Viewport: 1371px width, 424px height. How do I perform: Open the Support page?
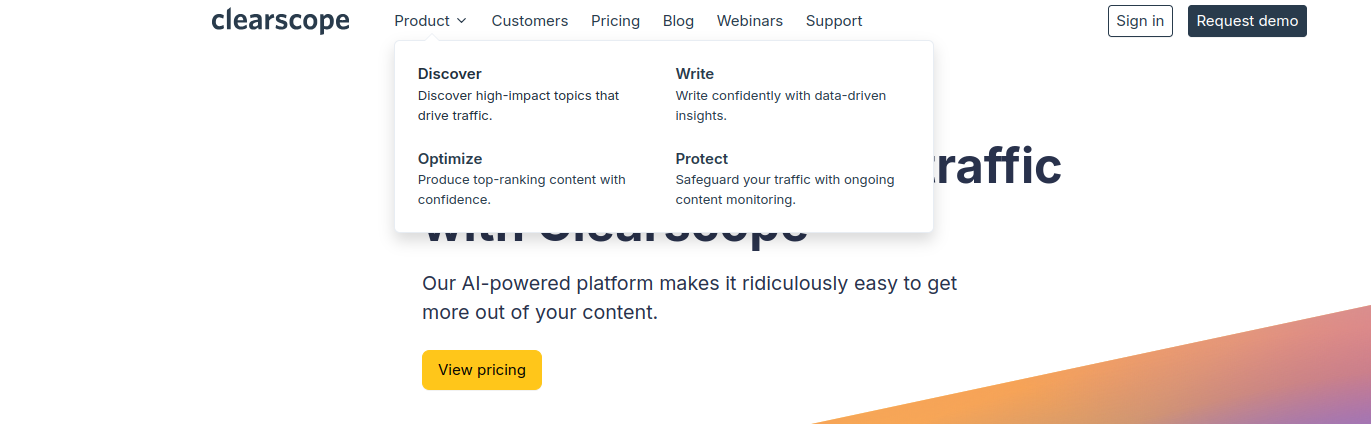tap(834, 21)
